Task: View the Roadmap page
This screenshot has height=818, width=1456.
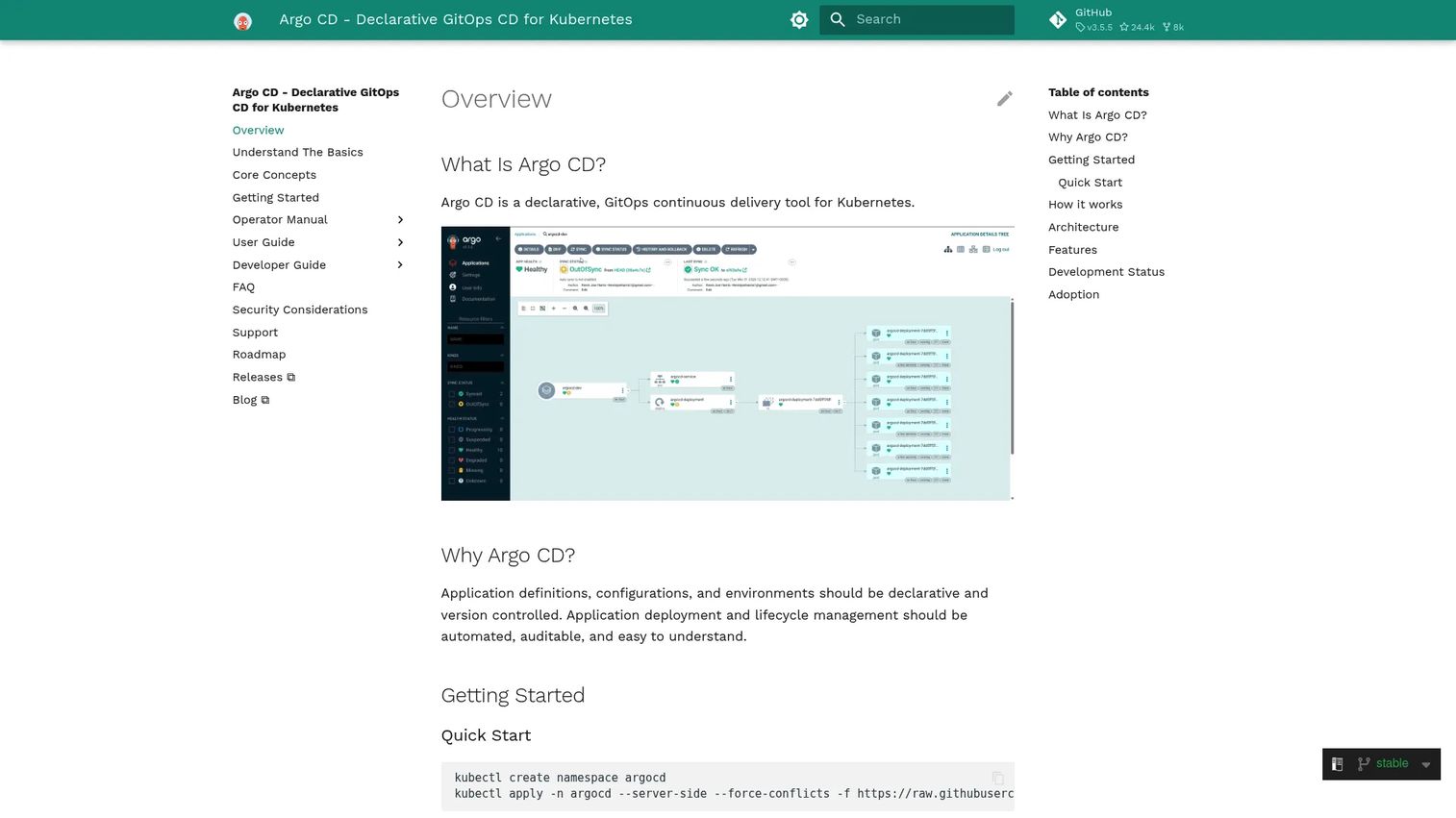Action: [259, 355]
